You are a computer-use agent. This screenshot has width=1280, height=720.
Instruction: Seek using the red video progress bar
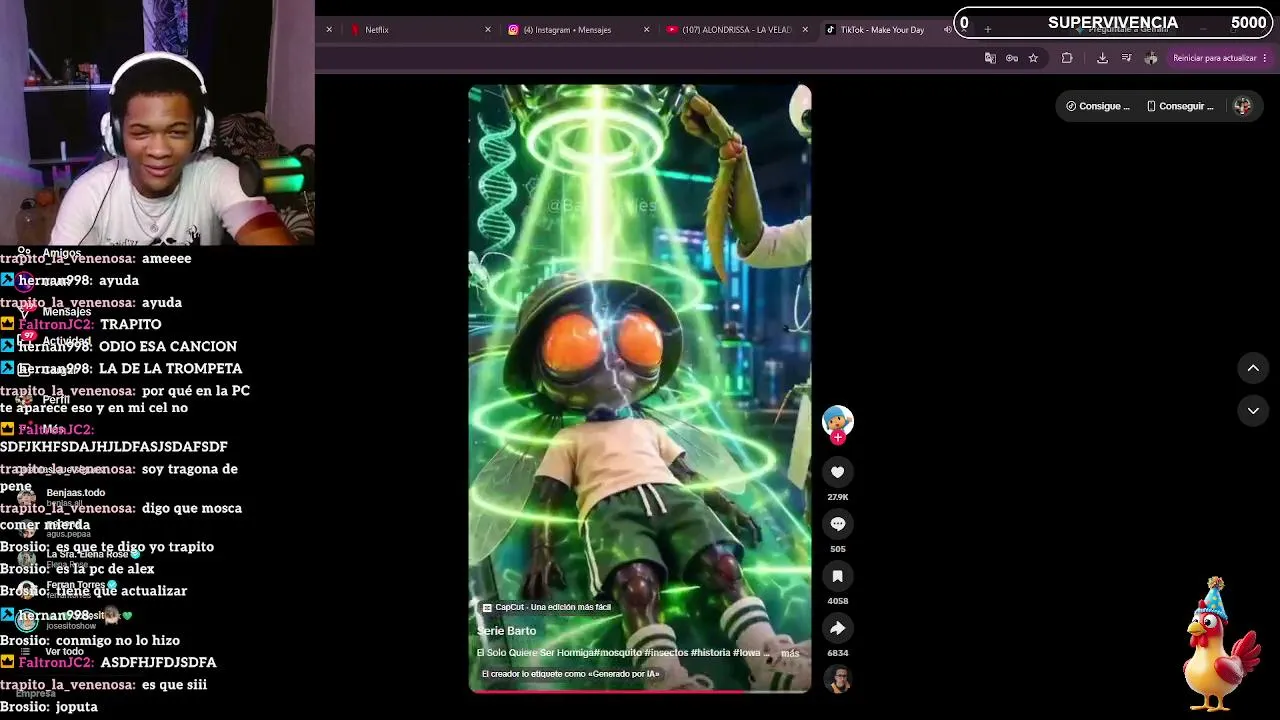tap(640, 691)
